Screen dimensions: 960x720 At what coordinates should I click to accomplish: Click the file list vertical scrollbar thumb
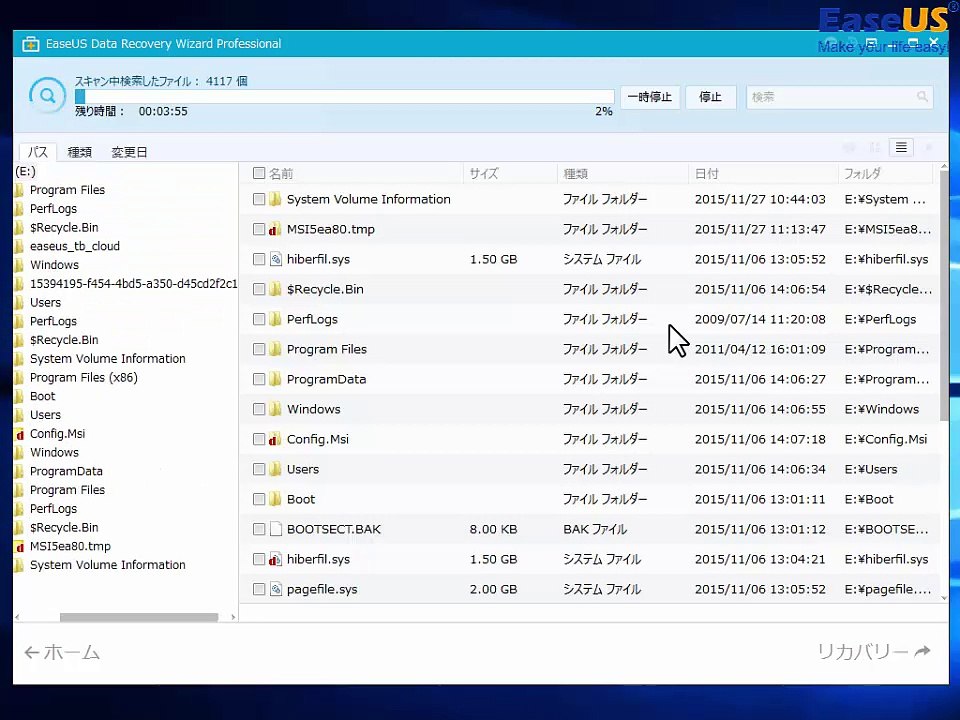pyautogui.click(x=944, y=296)
